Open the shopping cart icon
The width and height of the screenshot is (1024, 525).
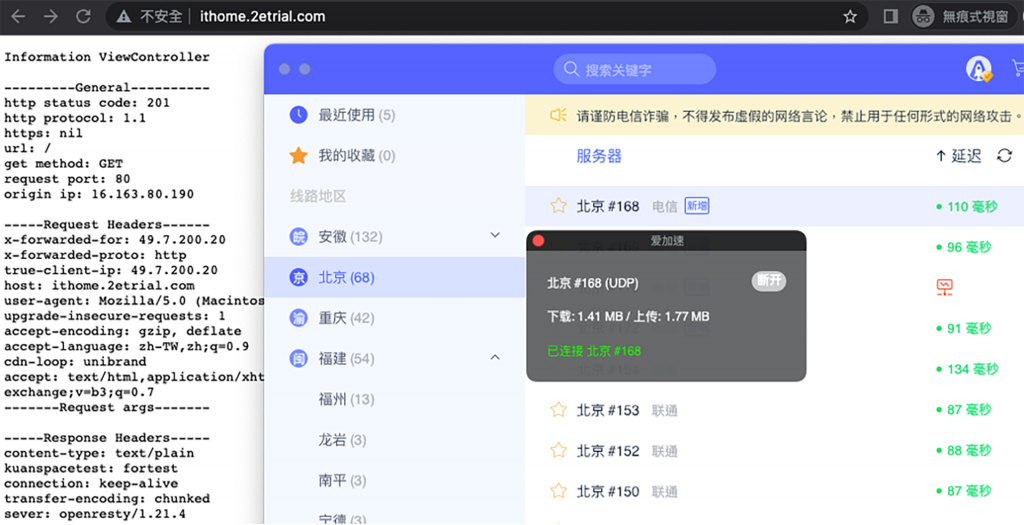1017,68
